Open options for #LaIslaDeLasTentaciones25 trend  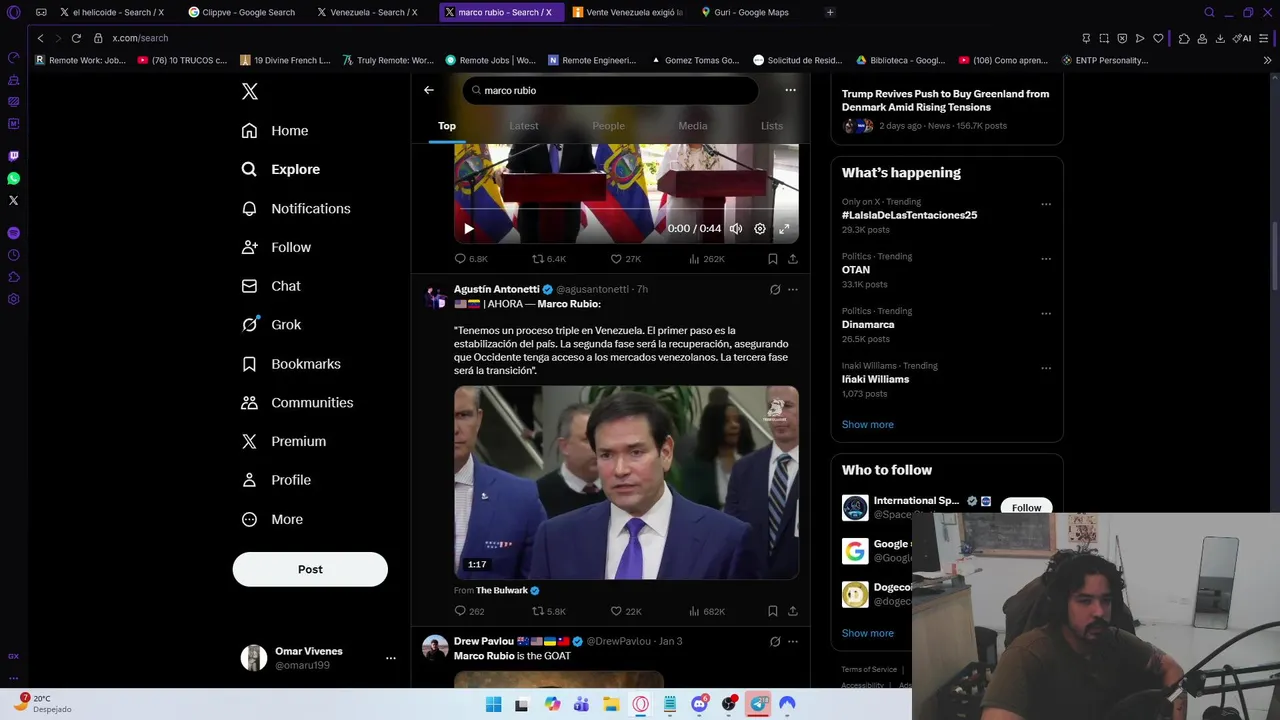[x=1046, y=204]
